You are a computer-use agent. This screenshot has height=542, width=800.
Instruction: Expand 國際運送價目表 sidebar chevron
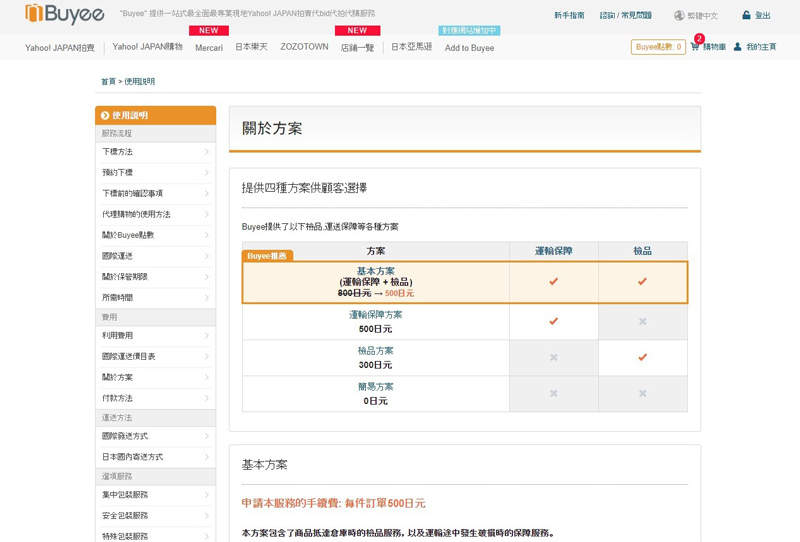[206, 356]
